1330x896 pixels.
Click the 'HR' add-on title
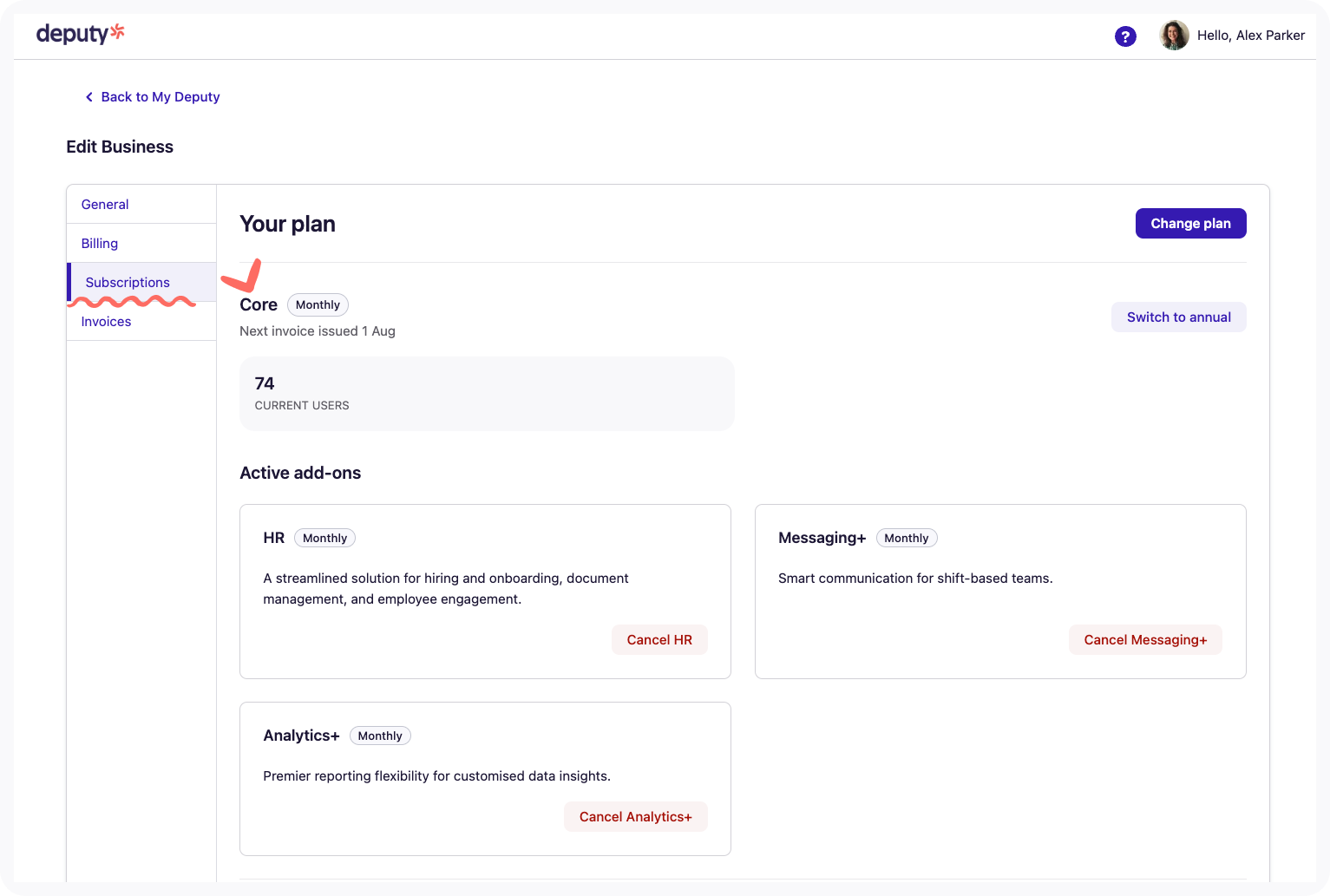(274, 538)
